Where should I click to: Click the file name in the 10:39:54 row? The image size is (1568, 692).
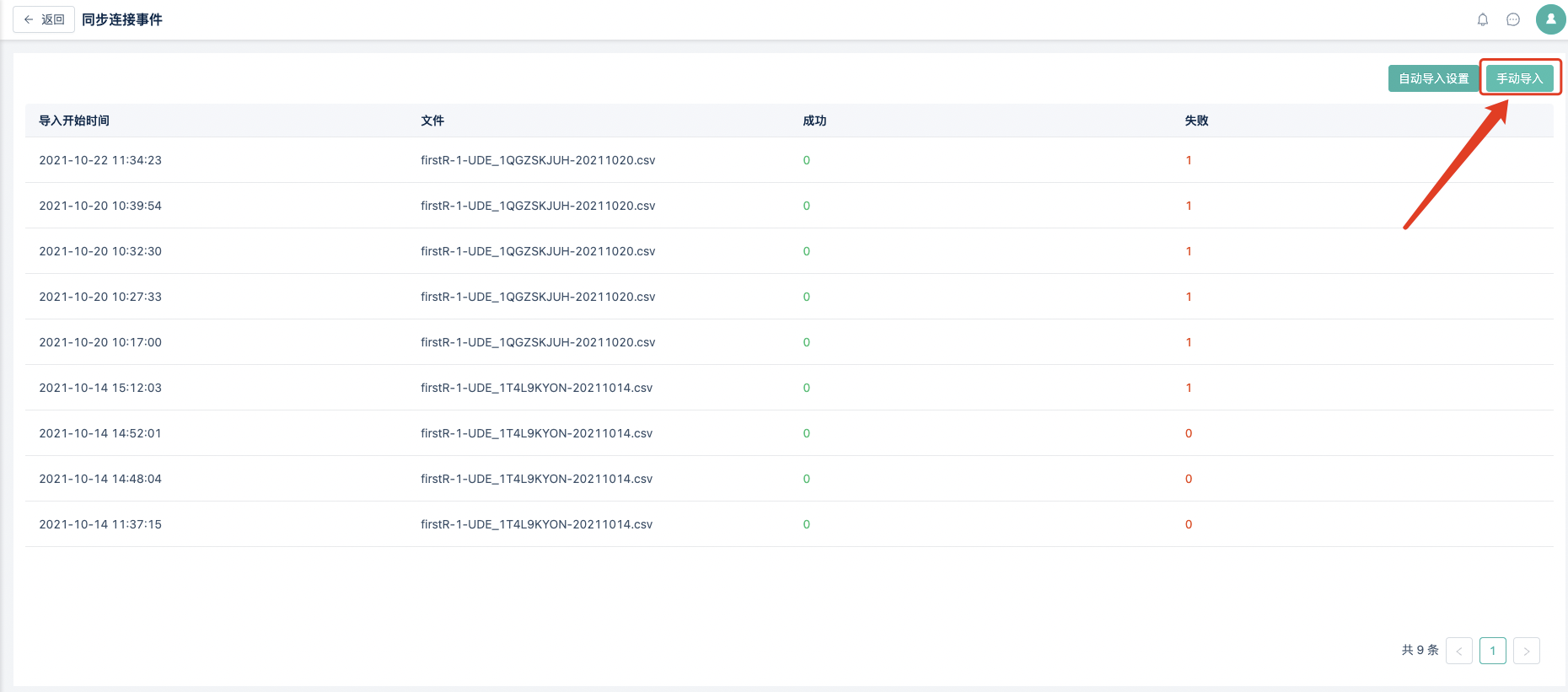pyautogui.click(x=538, y=206)
